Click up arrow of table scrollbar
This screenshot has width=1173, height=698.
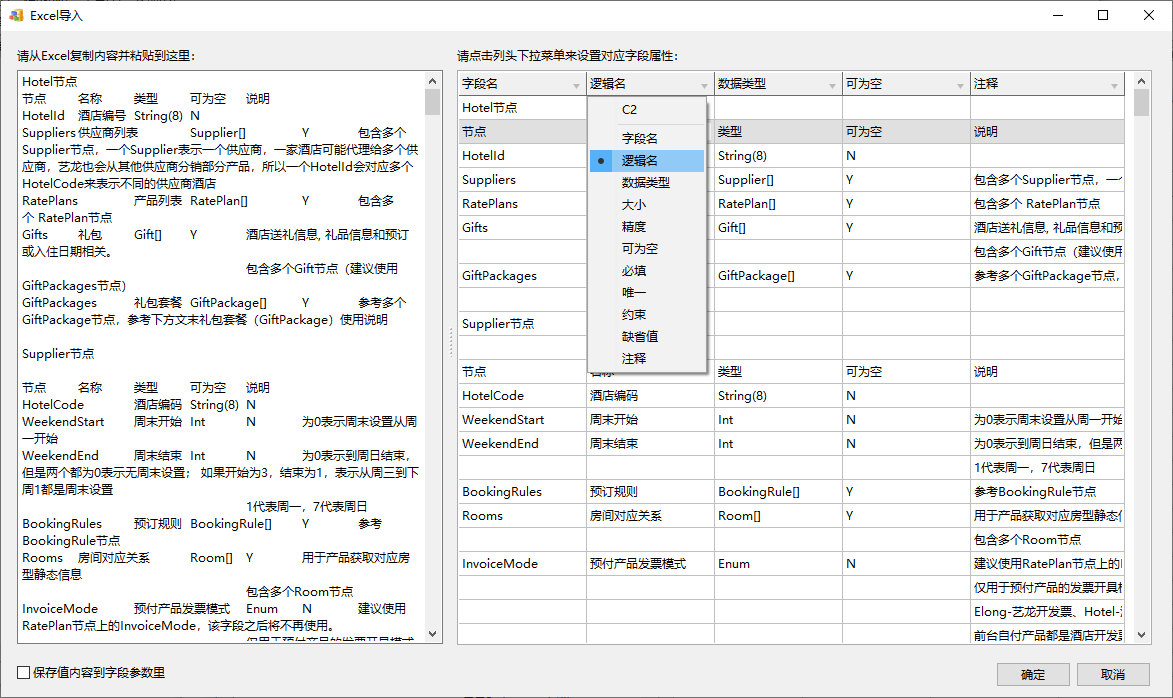[1141, 81]
